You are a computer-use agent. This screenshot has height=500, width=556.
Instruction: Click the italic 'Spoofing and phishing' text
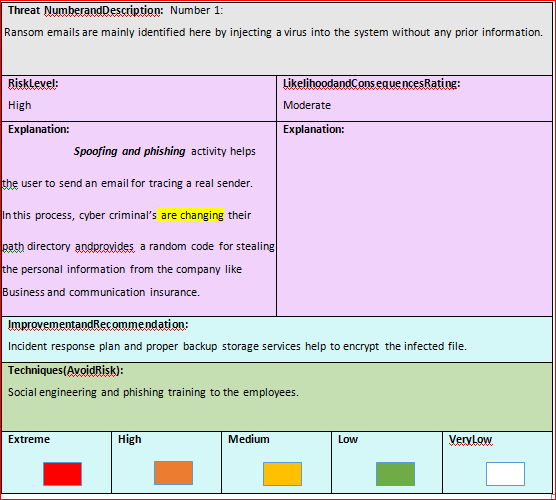click(129, 151)
